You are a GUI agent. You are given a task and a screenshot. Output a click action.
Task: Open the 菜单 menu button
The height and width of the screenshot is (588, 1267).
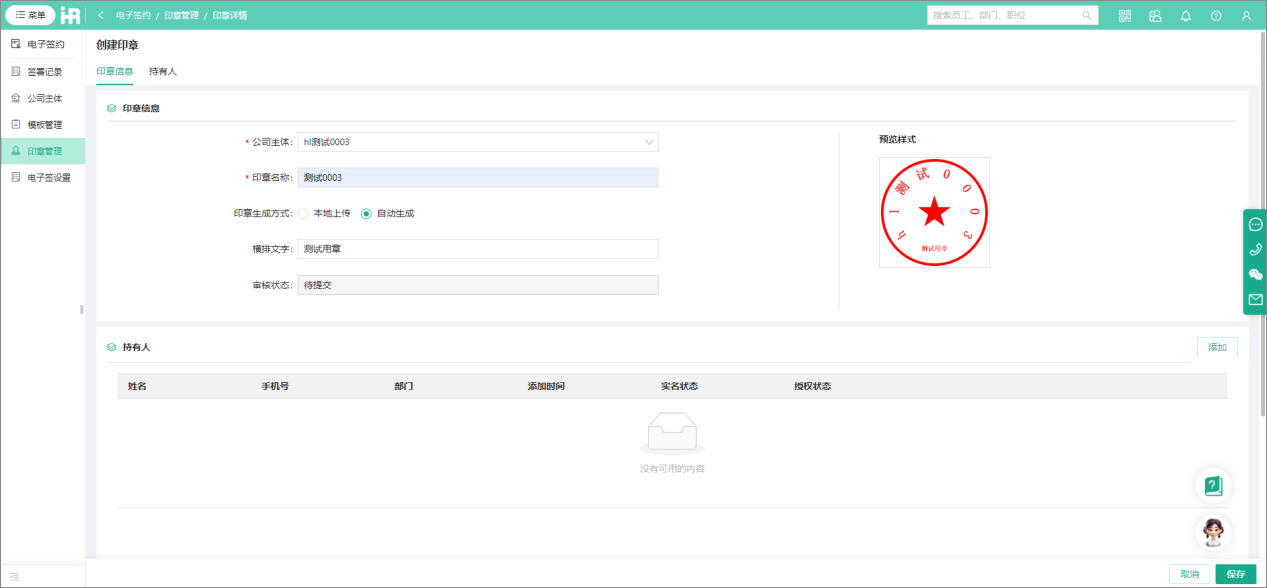[30, 15]
